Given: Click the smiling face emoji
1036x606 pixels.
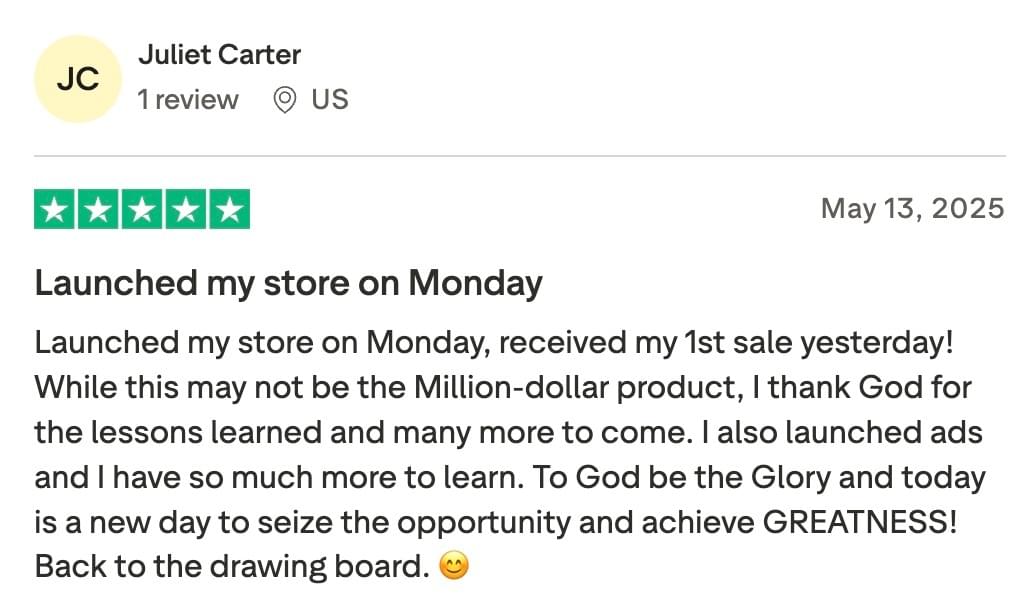Looking at the screenshot, I should click(454, 566).
